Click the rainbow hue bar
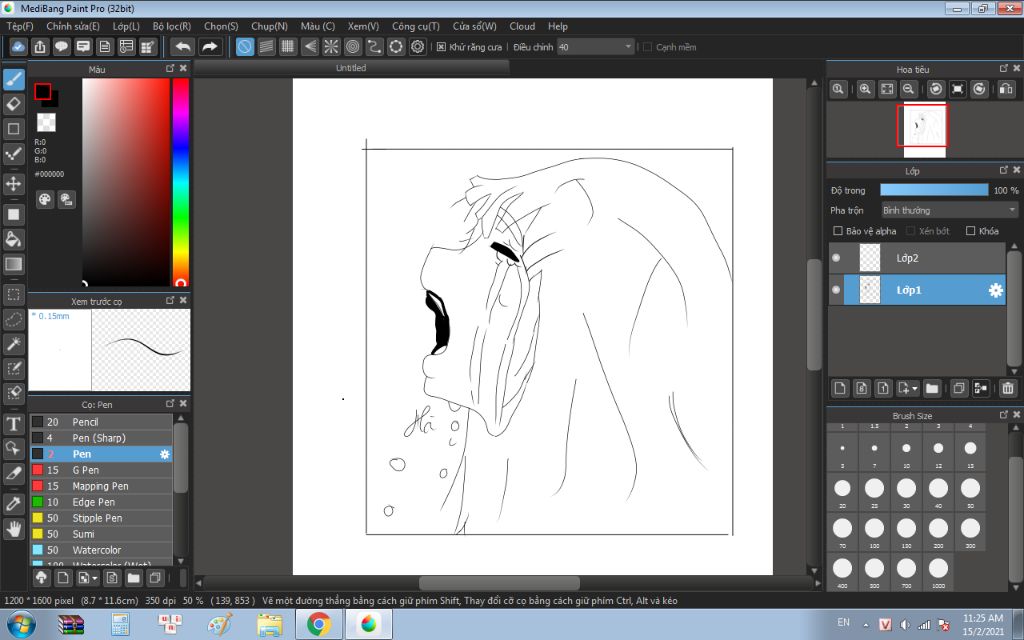The height and width of the screenshot is (640, 1024). (x=181, y=182)
